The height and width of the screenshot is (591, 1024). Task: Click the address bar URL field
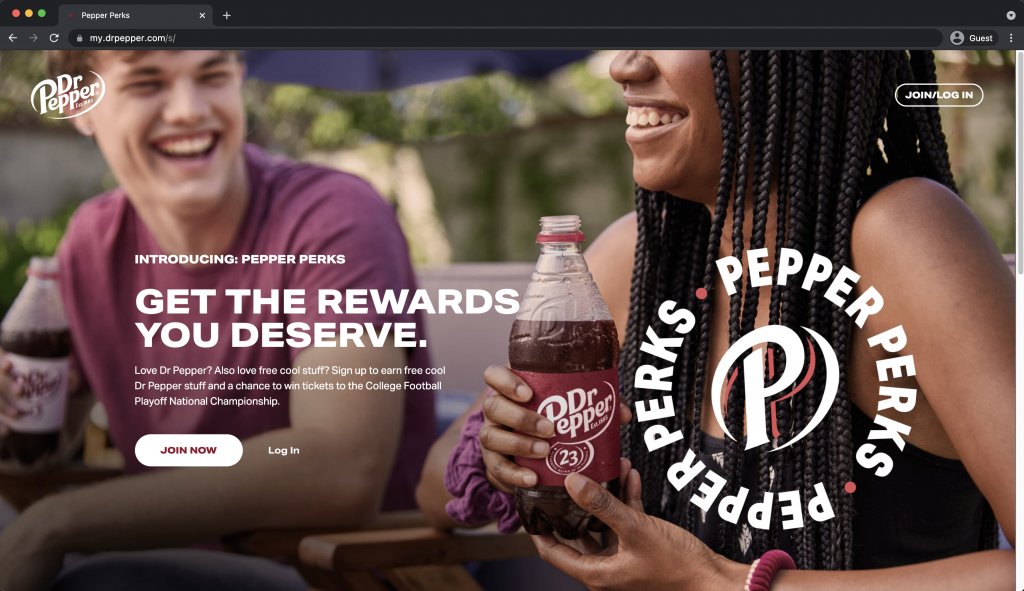[509, 38]
